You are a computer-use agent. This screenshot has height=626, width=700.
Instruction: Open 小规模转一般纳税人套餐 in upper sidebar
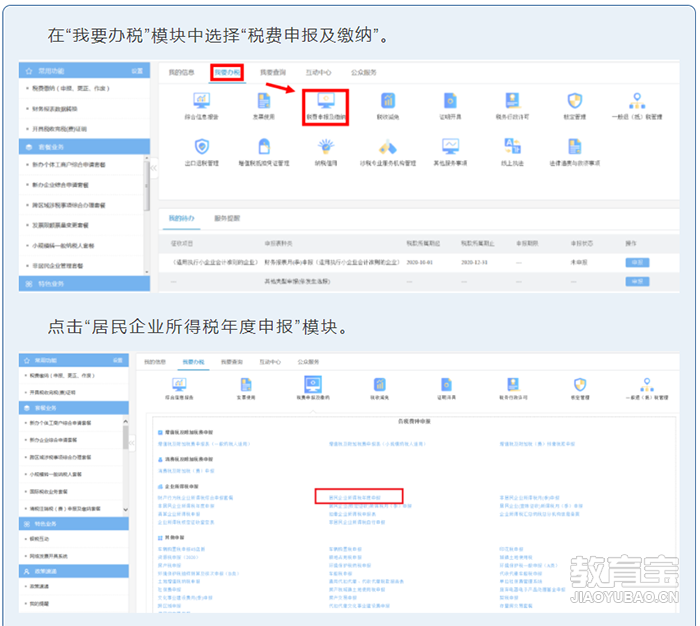coord(63,245)
